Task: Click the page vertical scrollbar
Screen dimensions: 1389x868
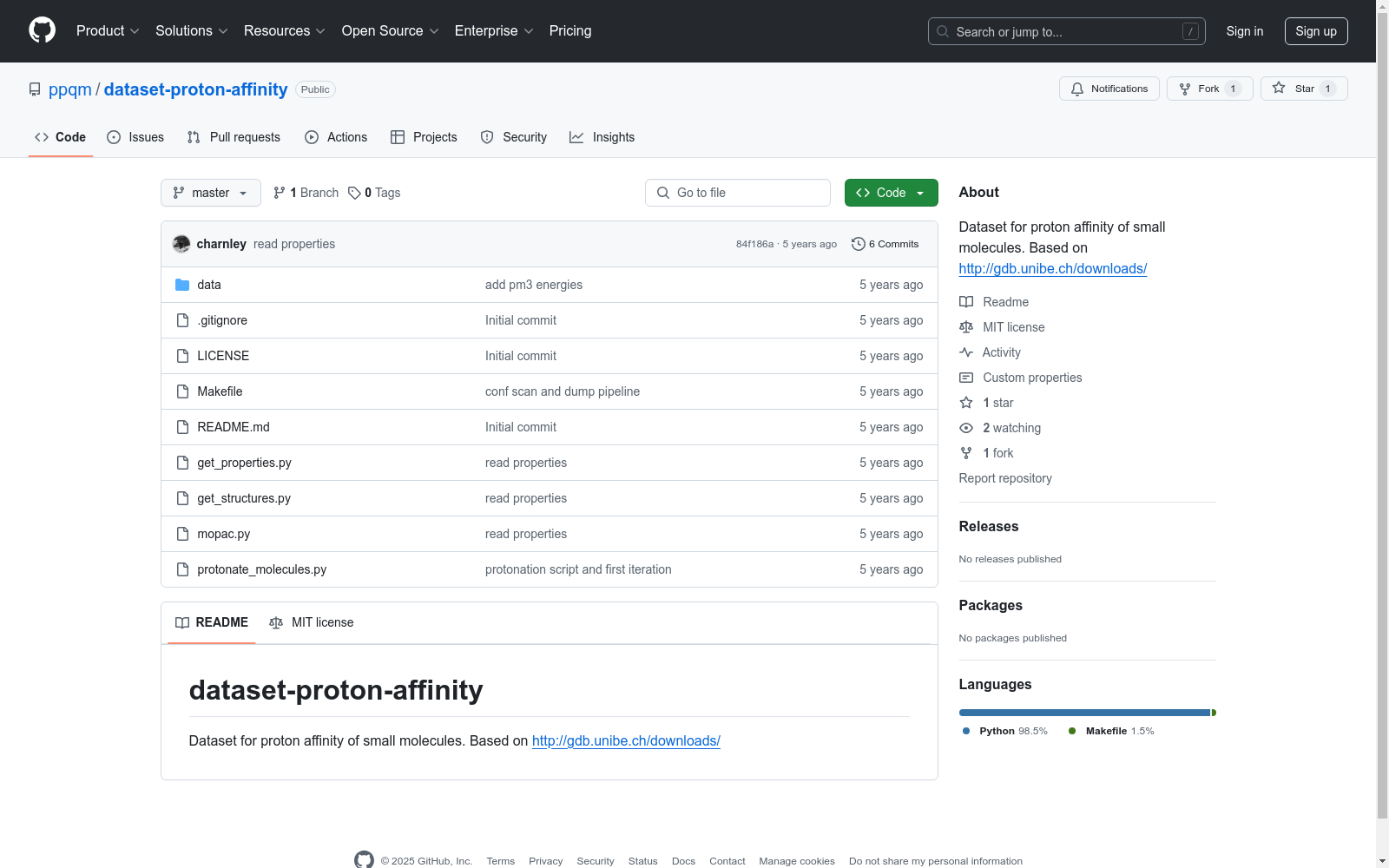Action: coord(1382,417)
